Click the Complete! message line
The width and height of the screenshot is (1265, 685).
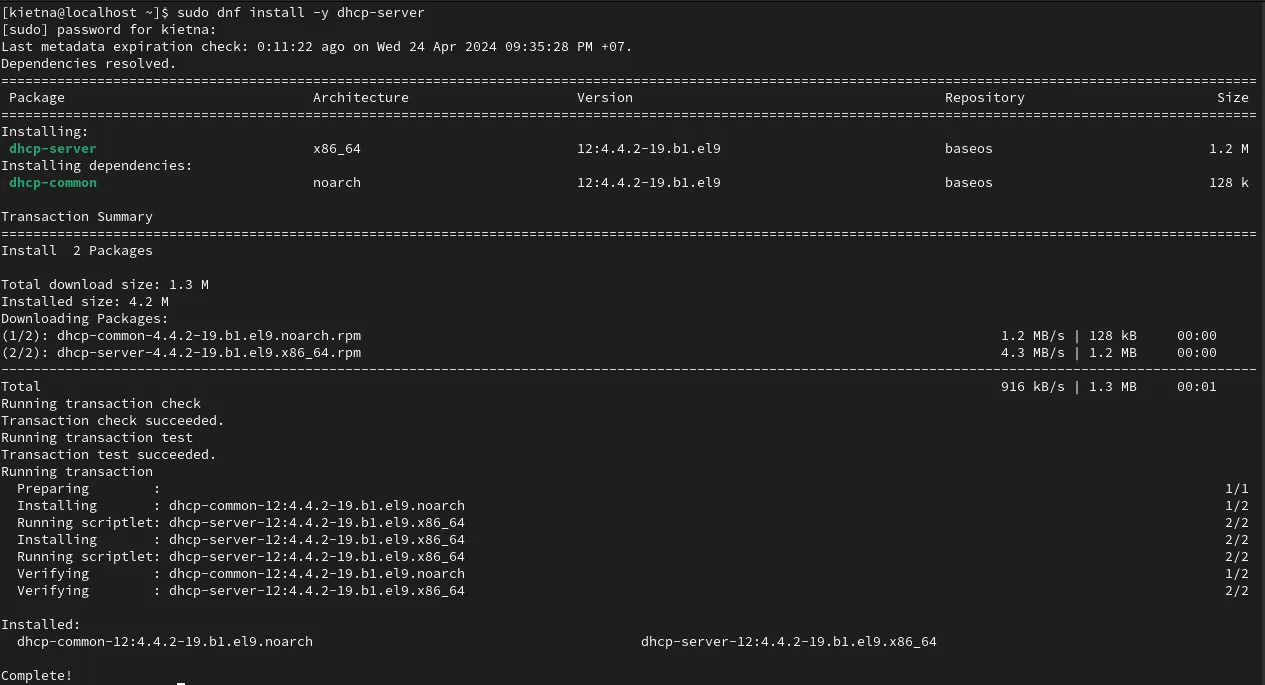pyautogui.click(x=37, y=676)
